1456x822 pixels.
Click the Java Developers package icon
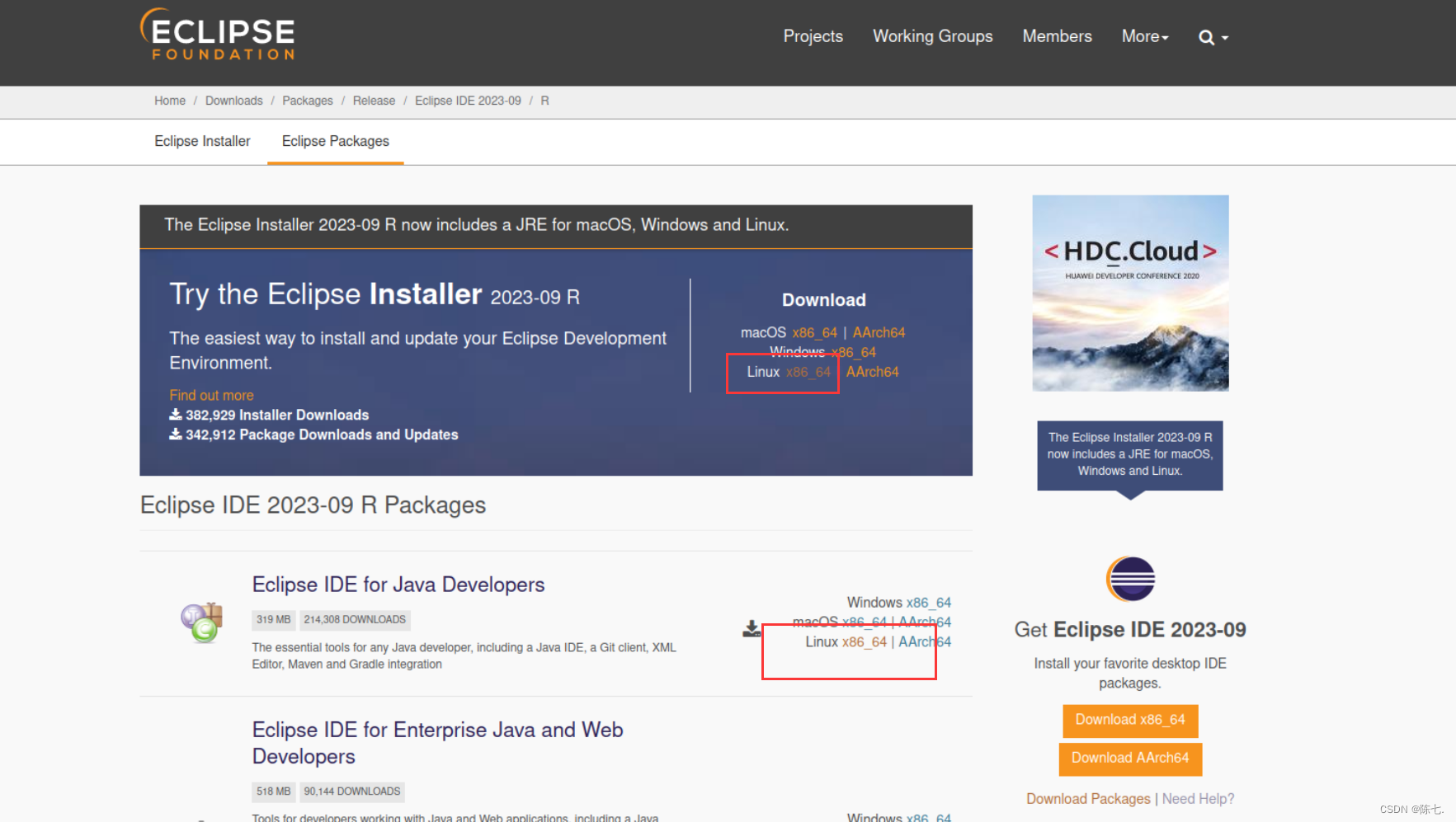pyautogui.click(x=202, y=622)
